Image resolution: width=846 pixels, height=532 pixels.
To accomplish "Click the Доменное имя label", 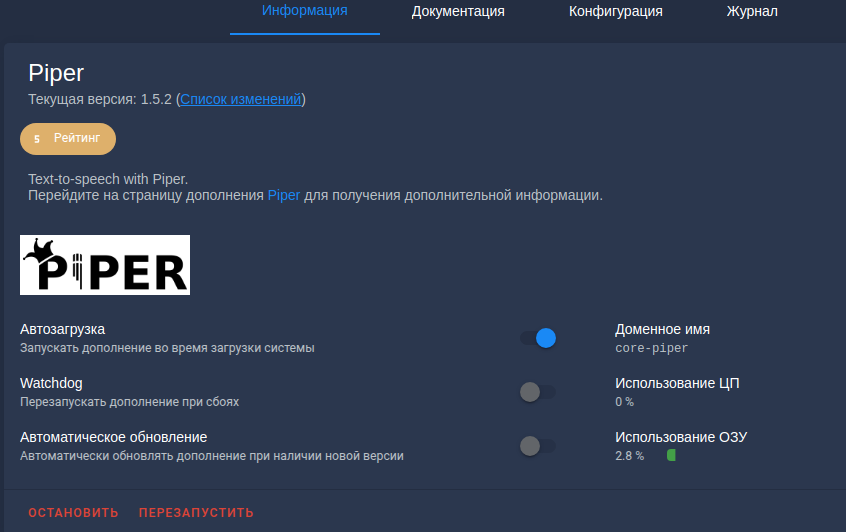I will (663, 329).
